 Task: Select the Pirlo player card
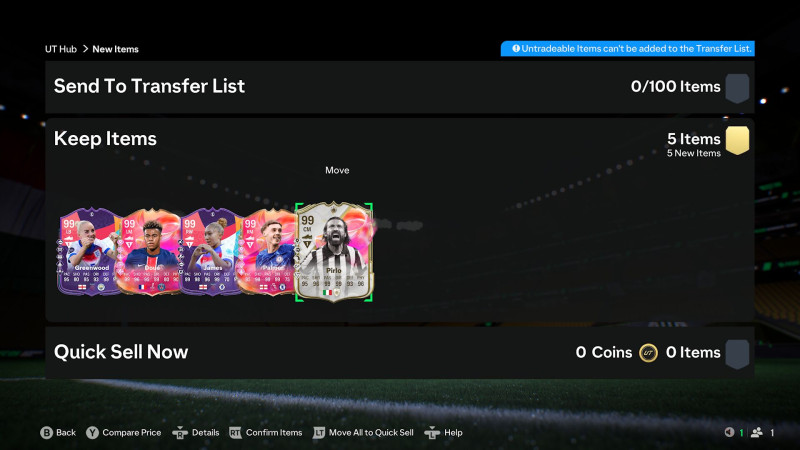point(334,252)
